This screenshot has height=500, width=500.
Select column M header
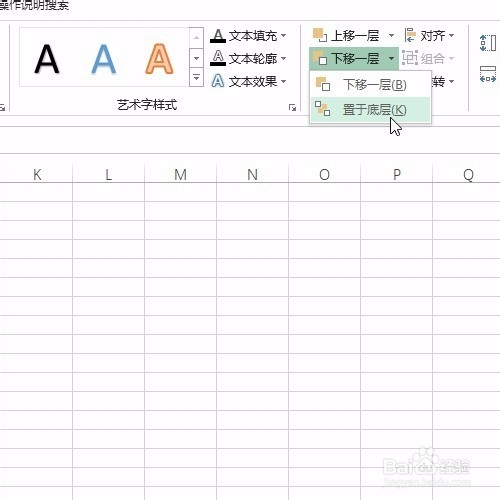[x=180, y=174]
